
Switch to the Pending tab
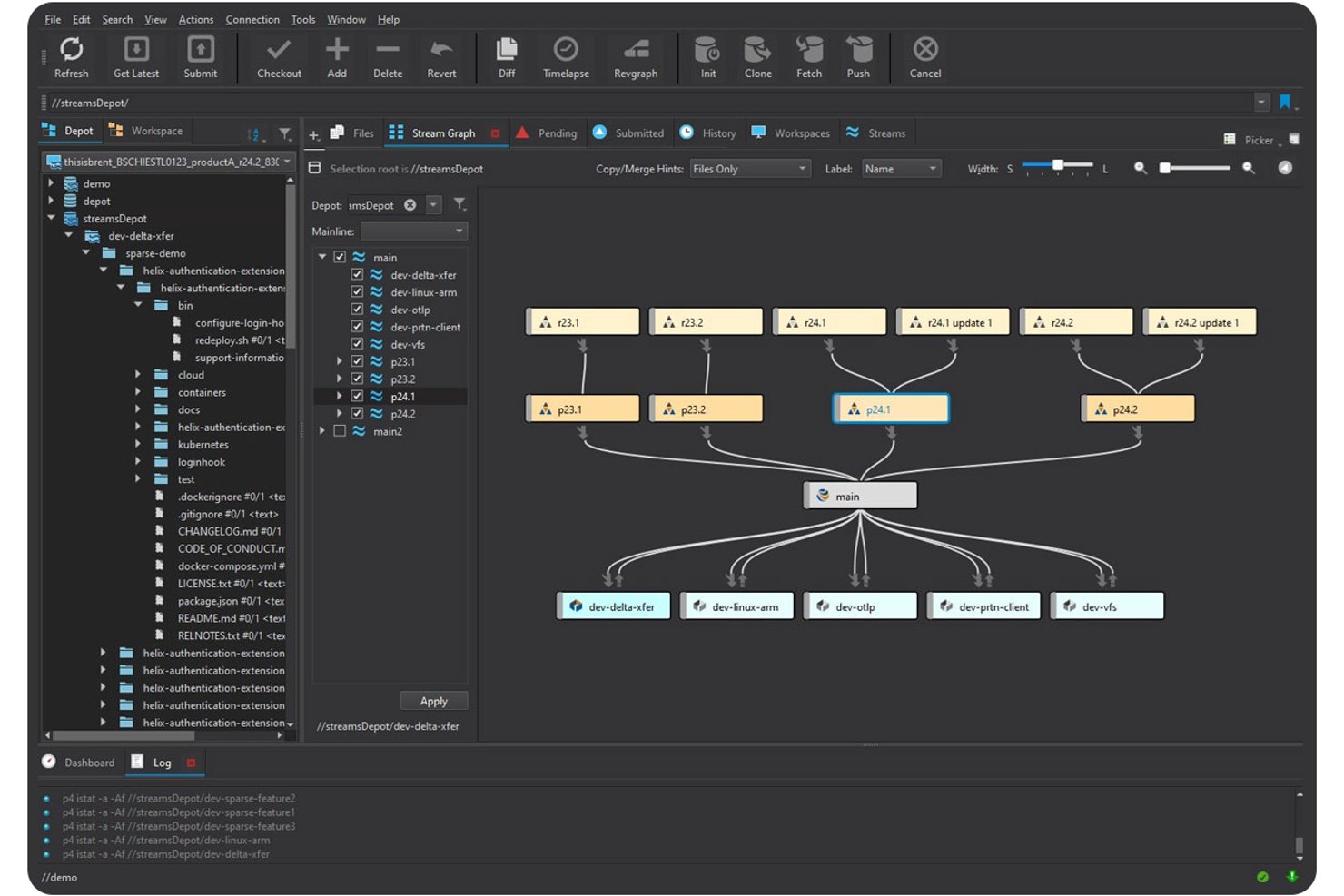(547, 133)
